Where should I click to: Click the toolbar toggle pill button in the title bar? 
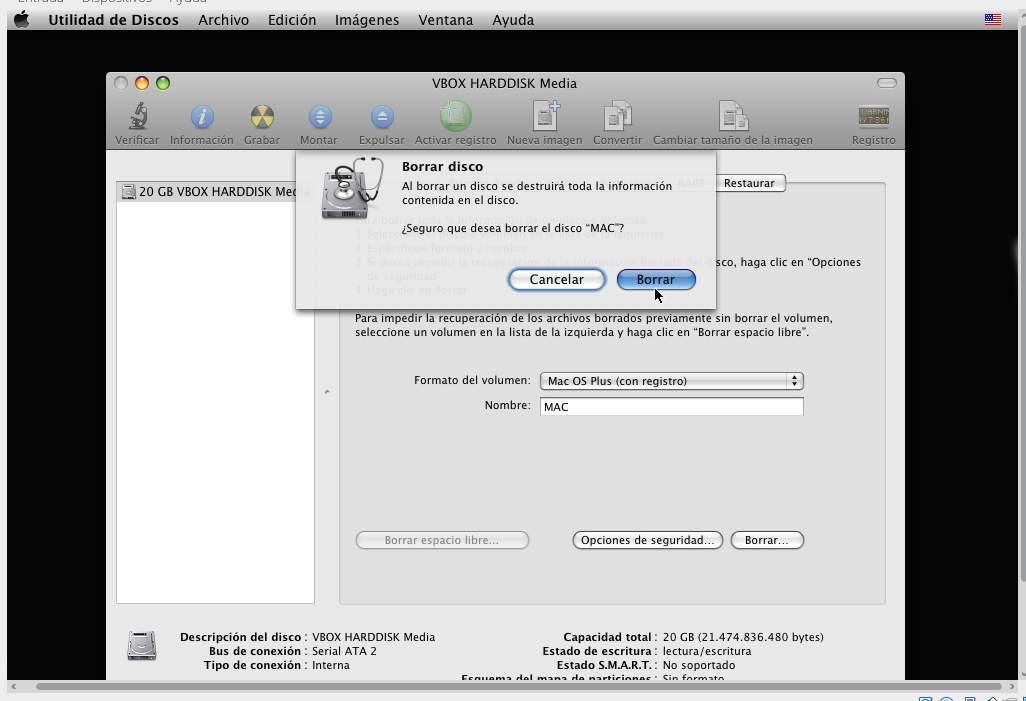[887, 82]
